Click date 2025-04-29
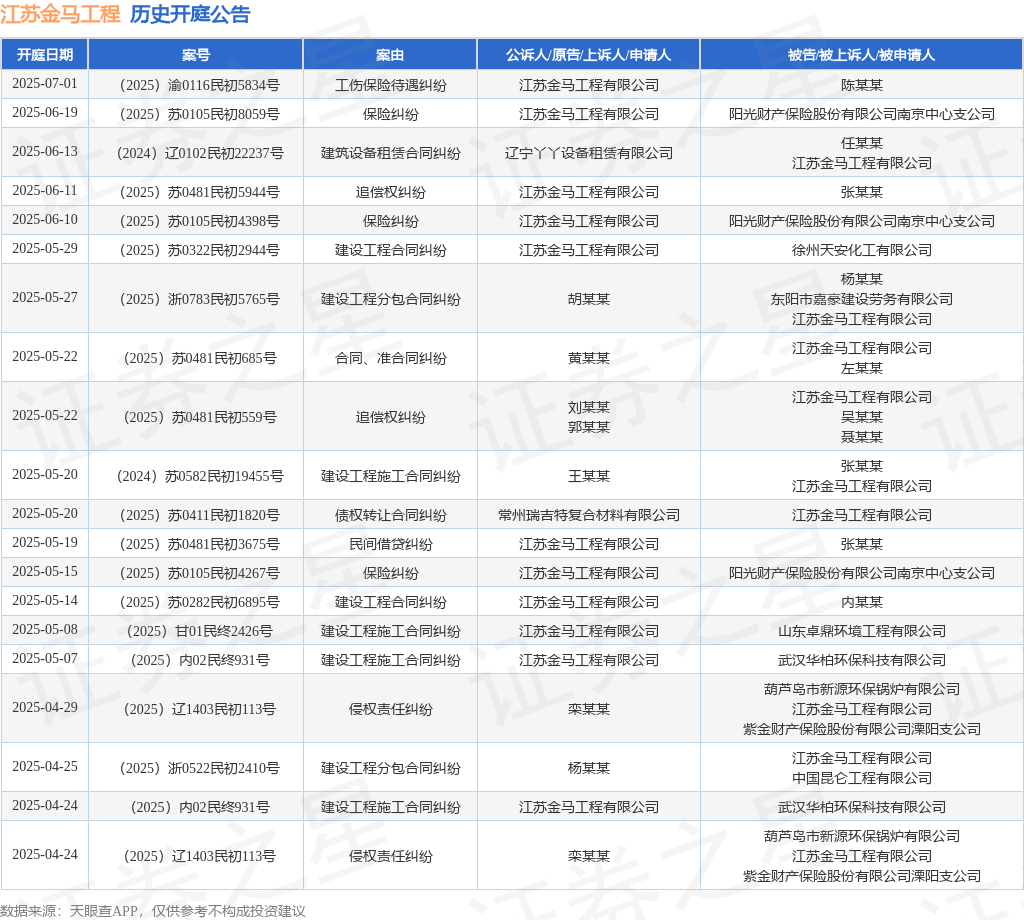1024x920 pixels. point(44,707)
